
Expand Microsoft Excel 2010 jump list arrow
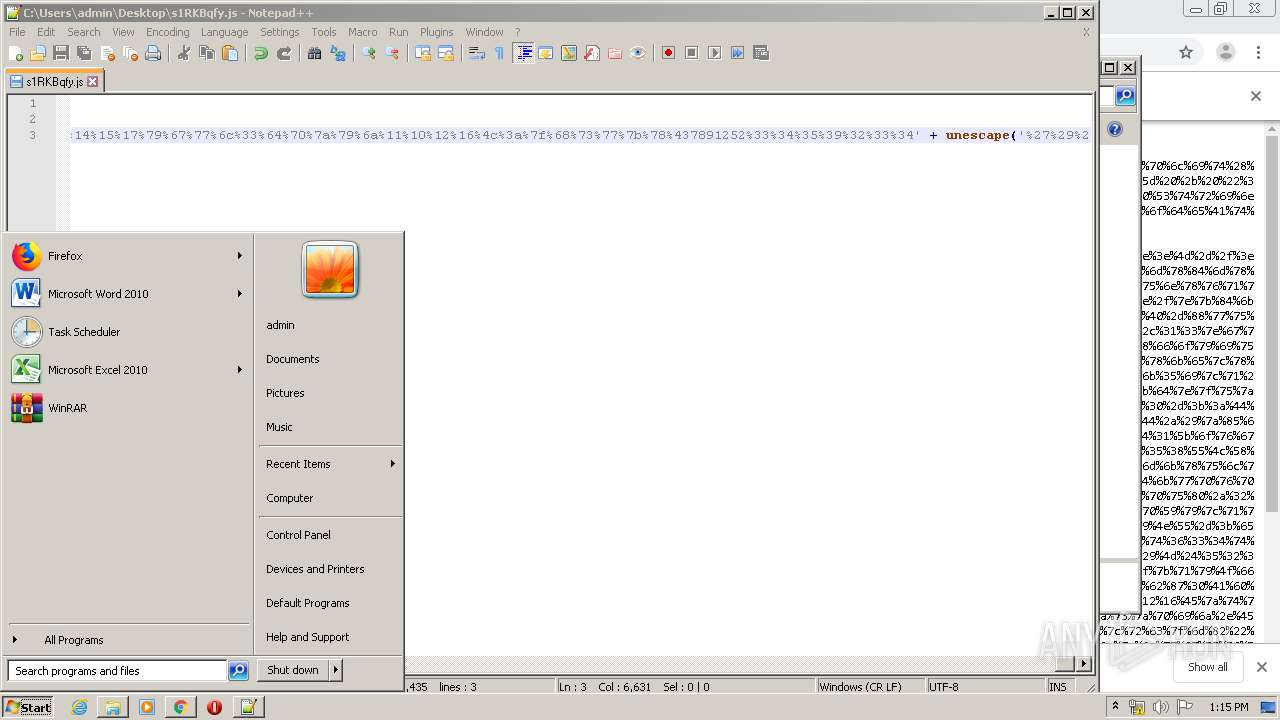239,370
